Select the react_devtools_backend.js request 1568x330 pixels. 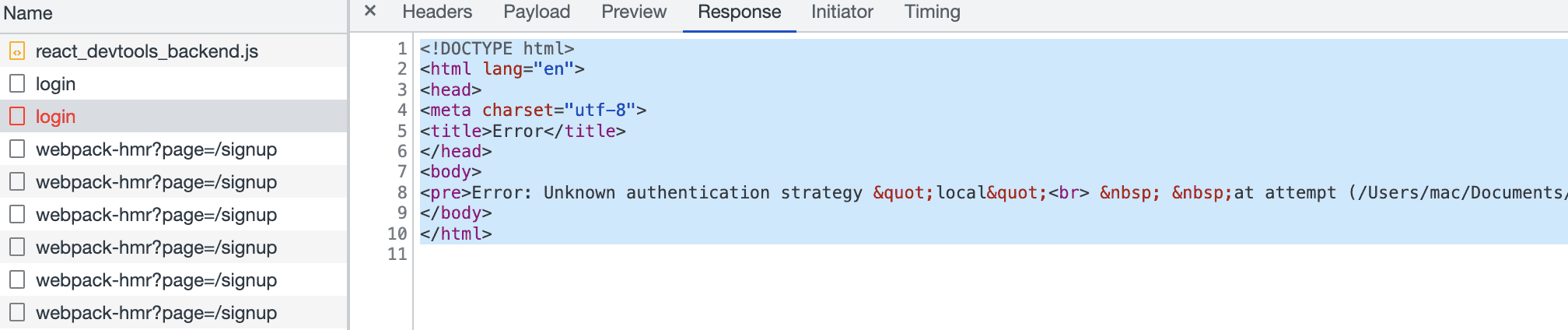[x=147, y=51]
